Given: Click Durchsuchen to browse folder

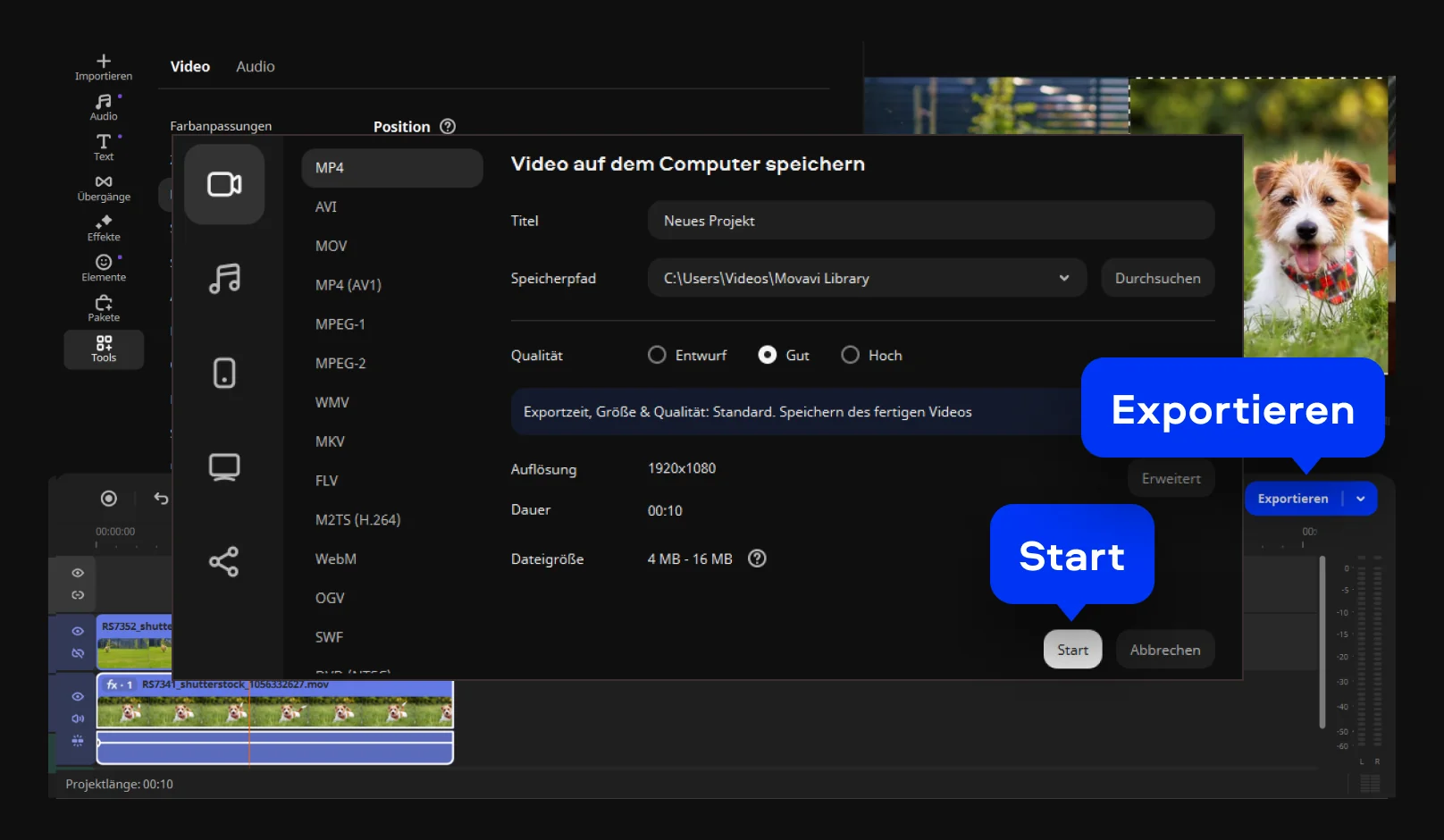Looking at the screenshot, I should pos(1157,278).
